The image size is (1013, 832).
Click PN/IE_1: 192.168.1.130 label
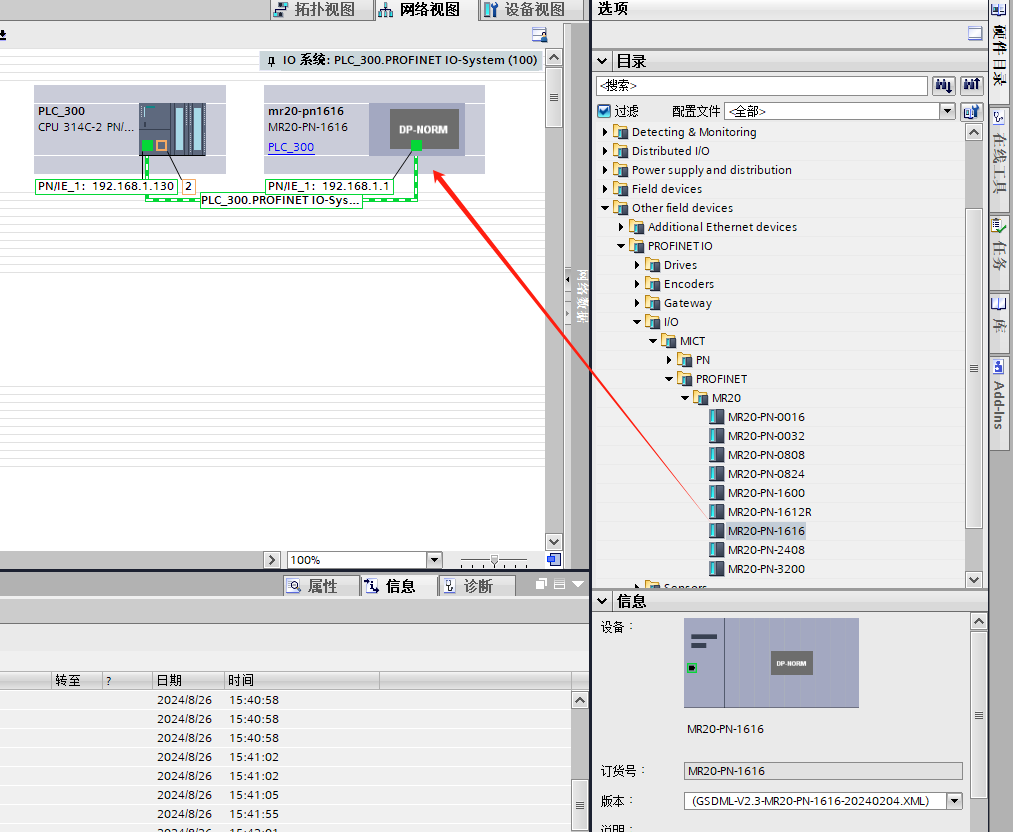[x=106, y=187]
